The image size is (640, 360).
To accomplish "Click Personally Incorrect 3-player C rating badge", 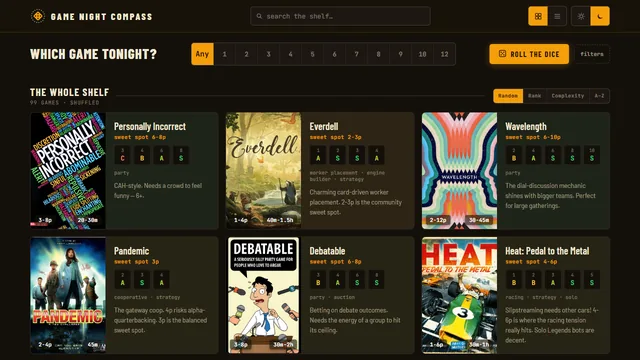I will coord(122,155).
